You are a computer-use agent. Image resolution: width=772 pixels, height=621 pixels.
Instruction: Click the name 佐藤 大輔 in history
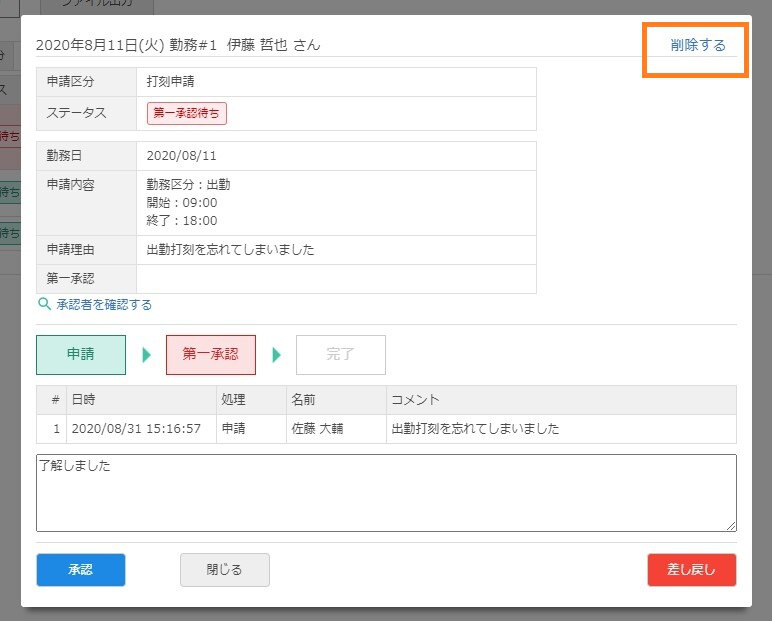[x=317, y=428]
